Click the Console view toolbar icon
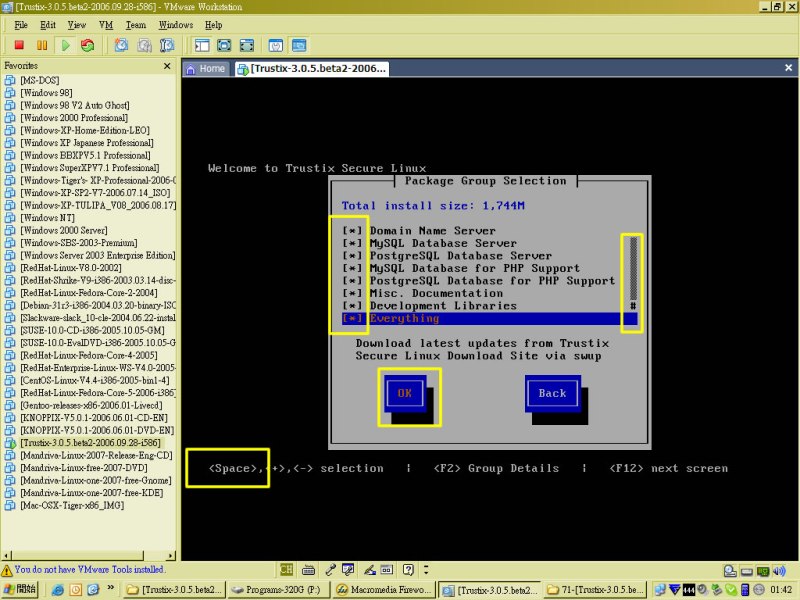This screenshot has width=800, height=600. [299, 45]
